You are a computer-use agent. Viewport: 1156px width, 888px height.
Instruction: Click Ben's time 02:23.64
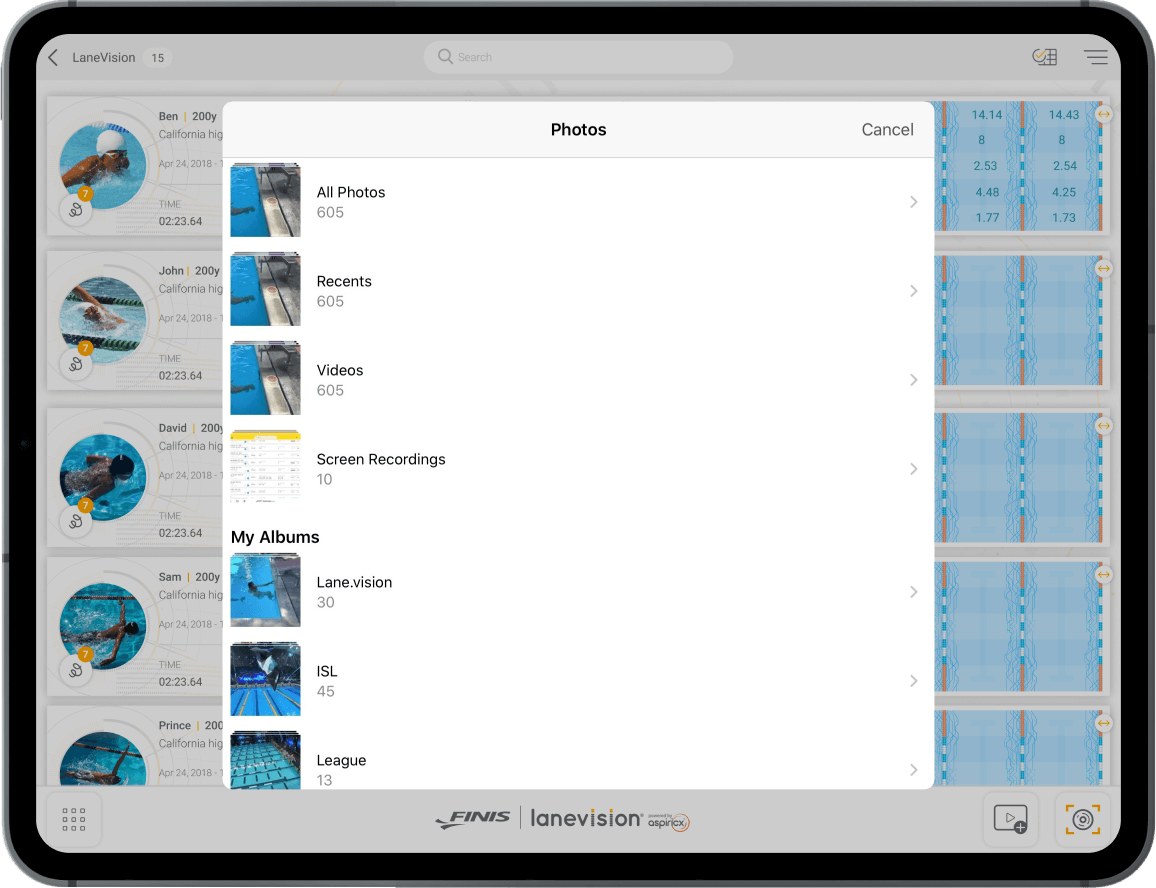pos(181,221)
